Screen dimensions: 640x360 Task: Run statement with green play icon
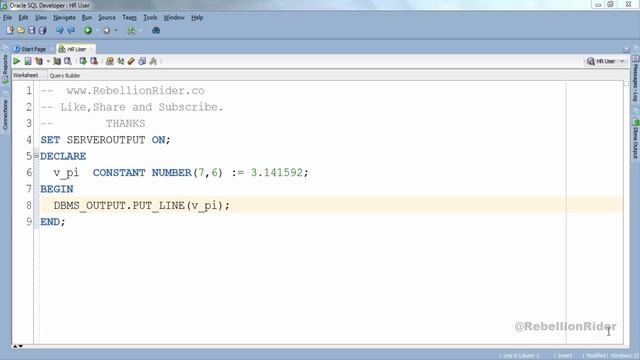point(17,61)
